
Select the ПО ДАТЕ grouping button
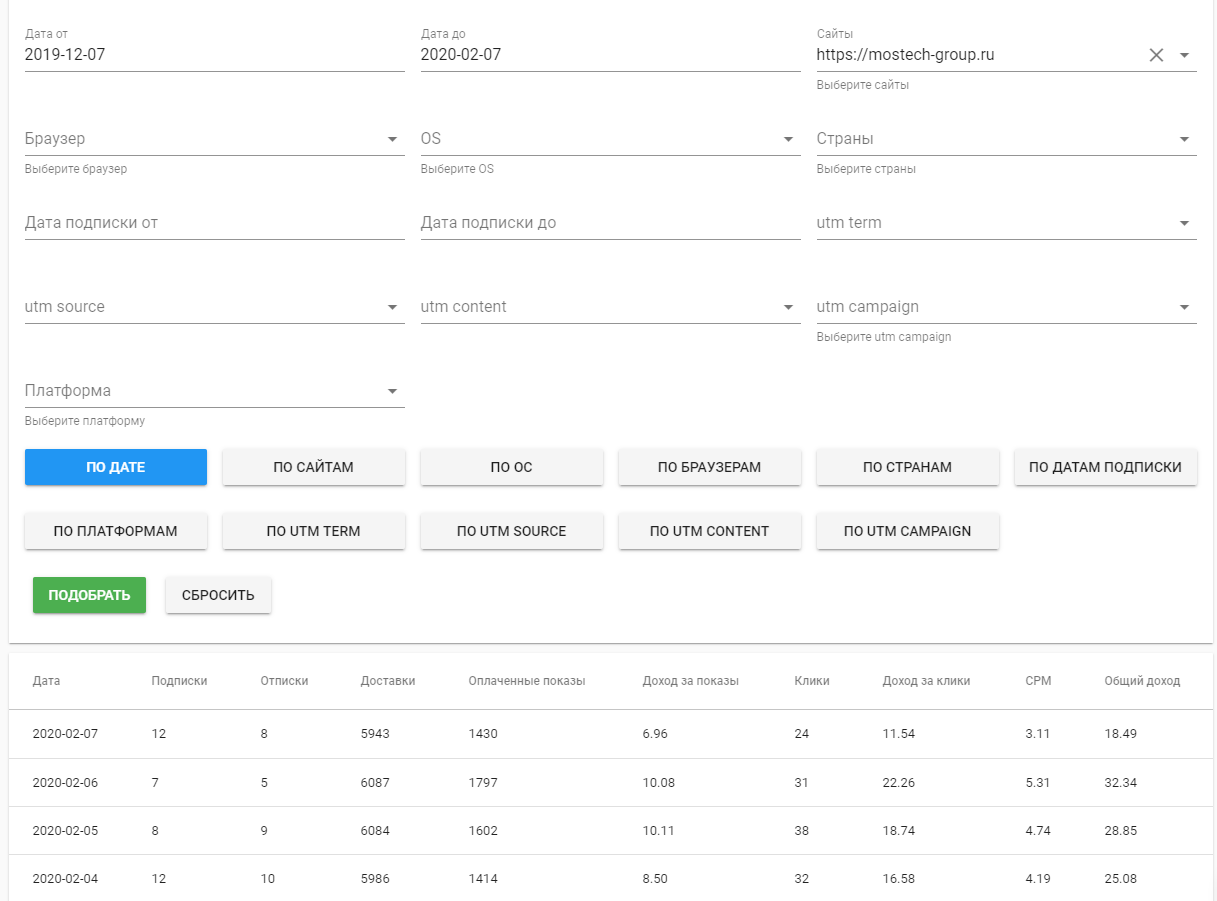tap(116, 467)
